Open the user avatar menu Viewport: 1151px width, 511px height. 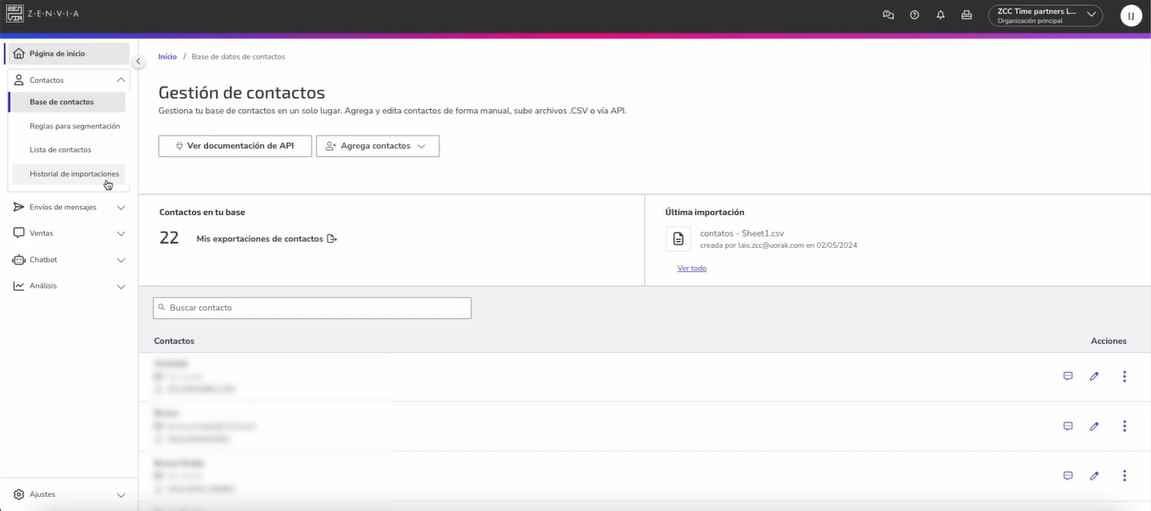point(1130,15)
